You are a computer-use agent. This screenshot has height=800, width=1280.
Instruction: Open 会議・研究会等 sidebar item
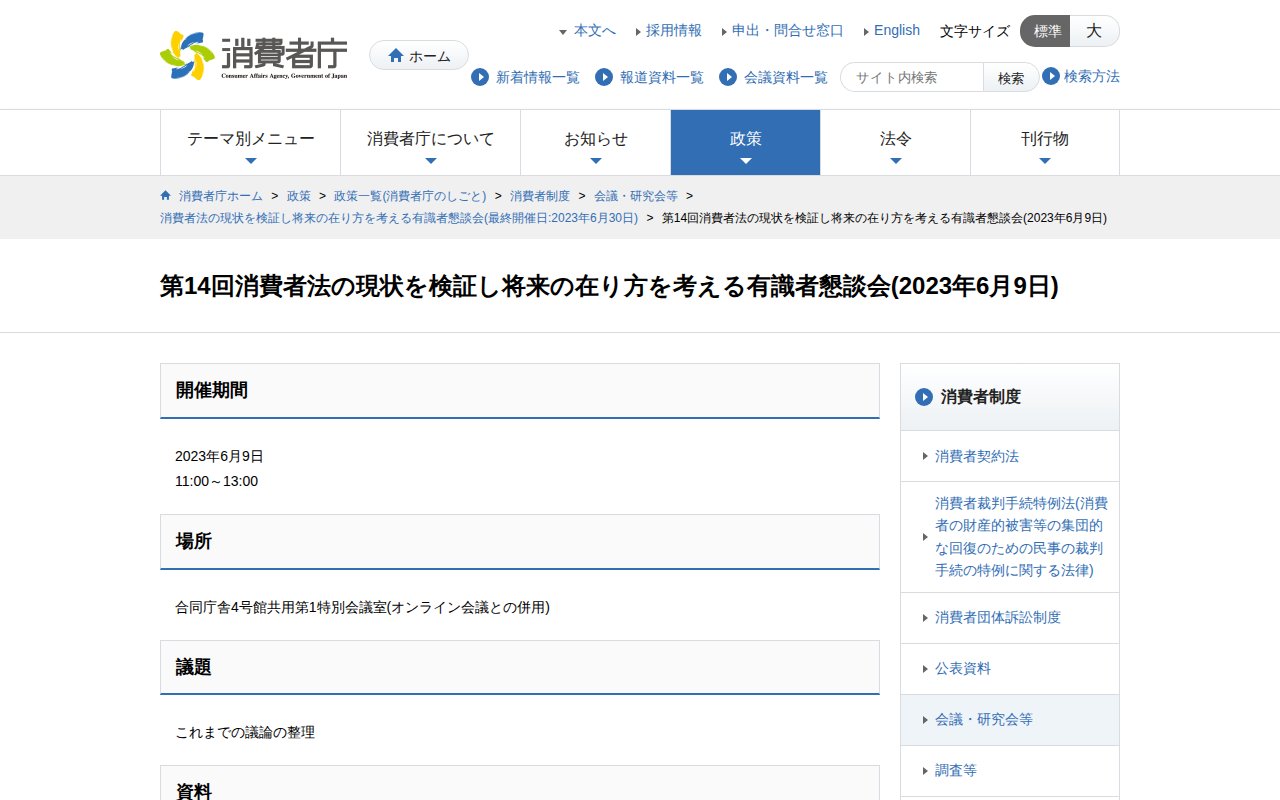click(x=1010, y=720)
